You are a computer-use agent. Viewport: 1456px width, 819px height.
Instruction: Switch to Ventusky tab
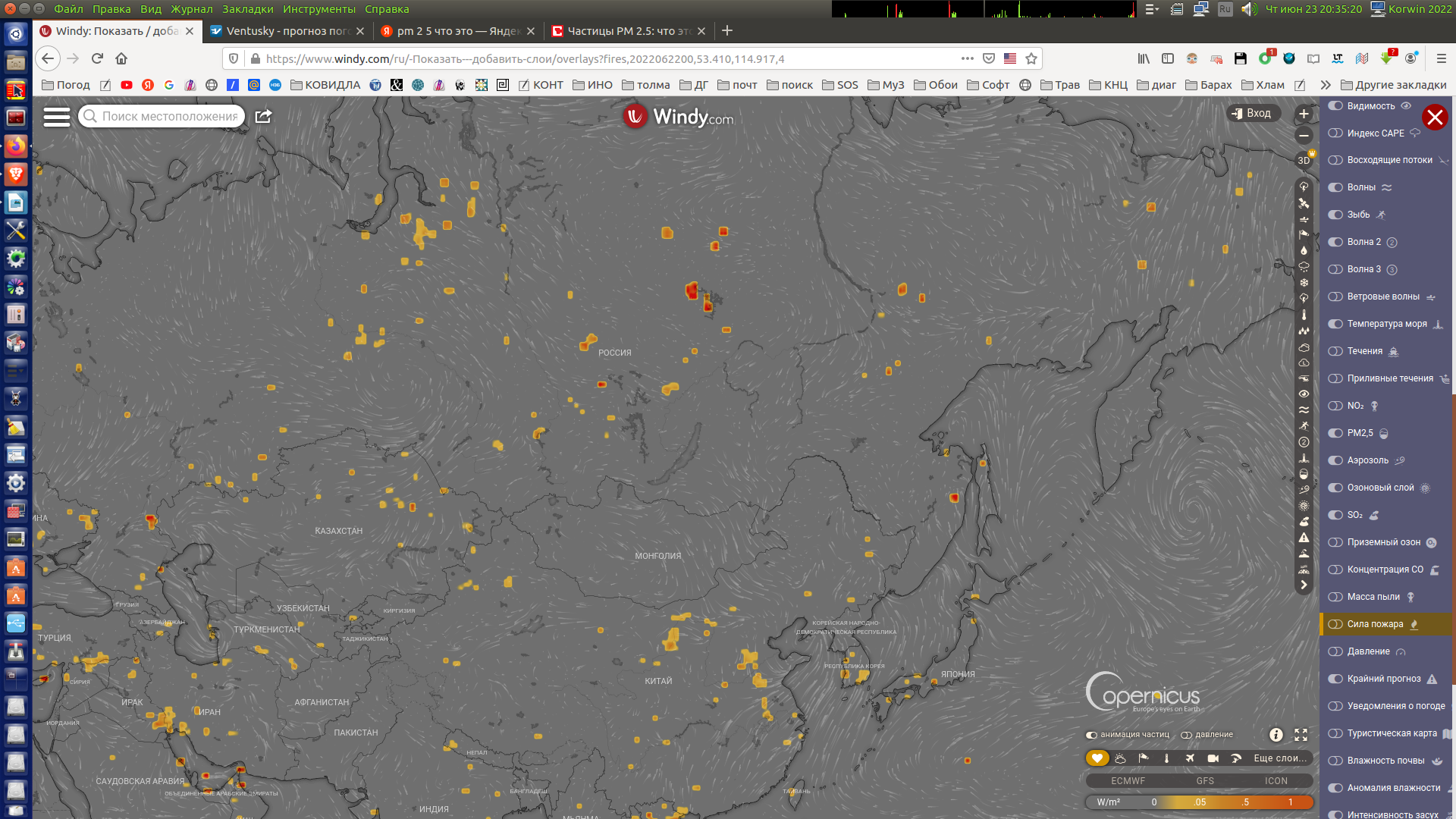287,31
